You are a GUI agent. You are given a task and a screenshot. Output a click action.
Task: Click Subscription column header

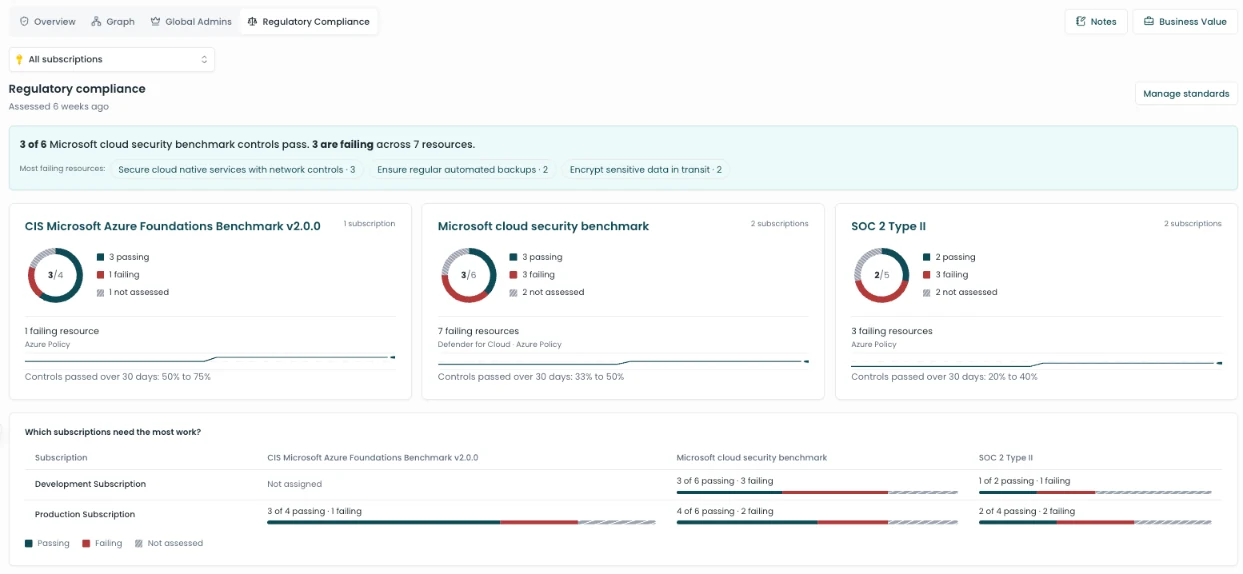[61, 457]
